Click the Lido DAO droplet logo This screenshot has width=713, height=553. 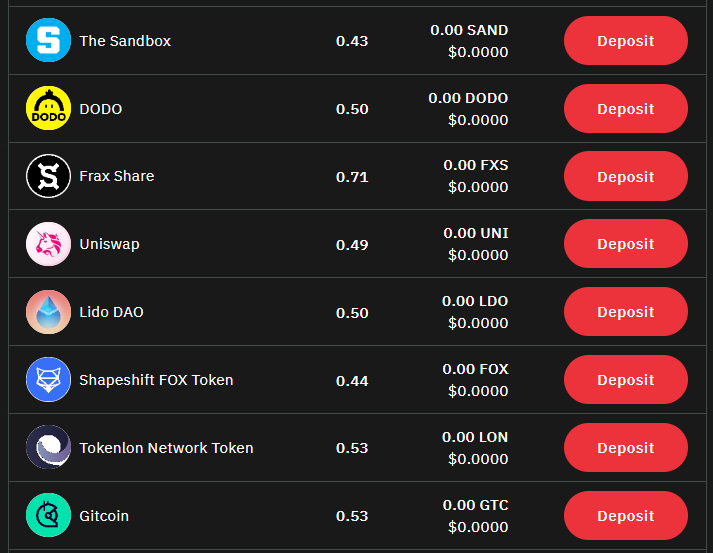tap(48, 312)
